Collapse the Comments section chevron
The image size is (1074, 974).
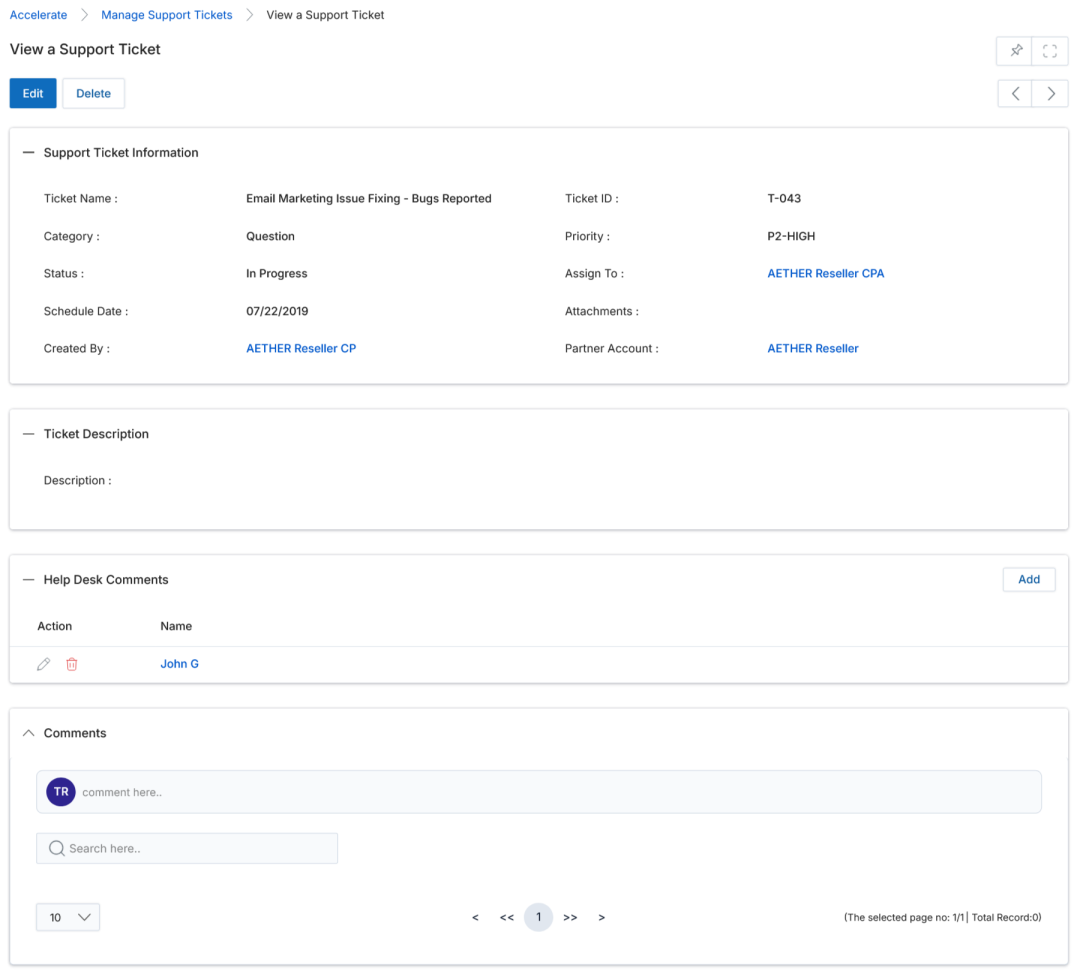28,733
